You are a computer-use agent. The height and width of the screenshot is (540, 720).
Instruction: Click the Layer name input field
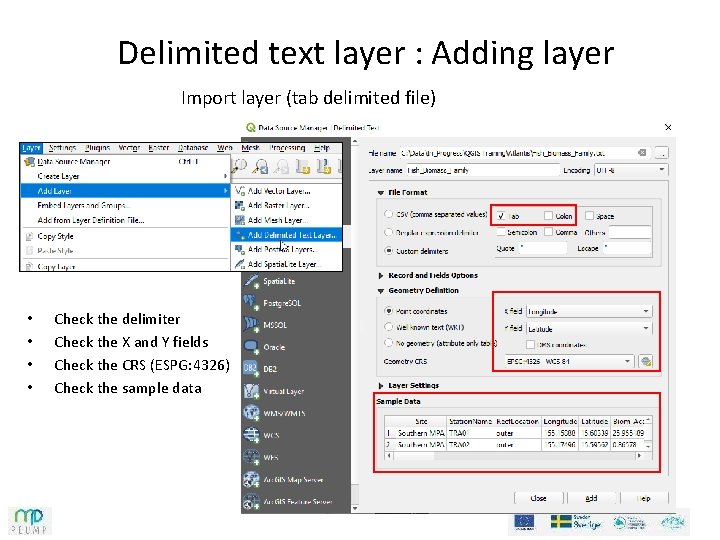tap(483, 170)
